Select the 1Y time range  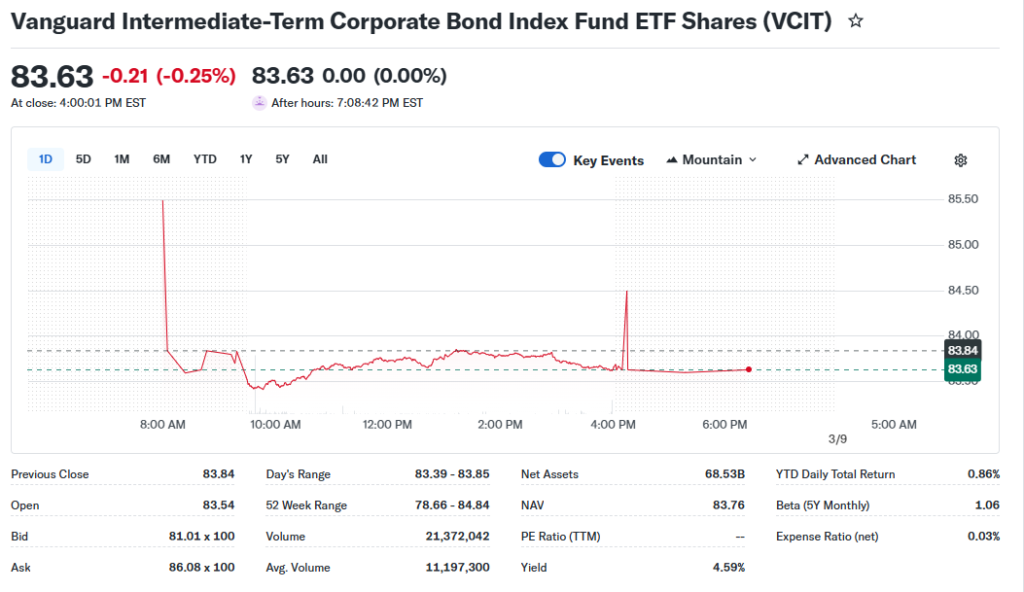246,159
